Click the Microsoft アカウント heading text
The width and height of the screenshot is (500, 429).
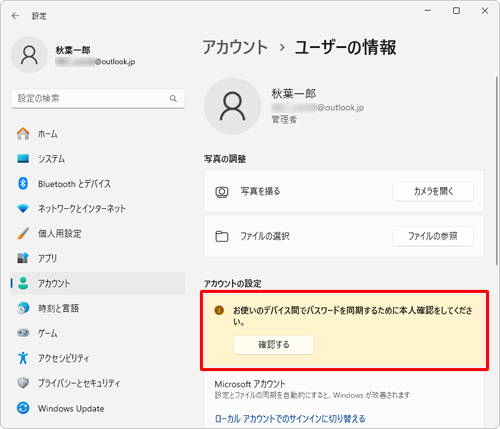pos(250,384)
